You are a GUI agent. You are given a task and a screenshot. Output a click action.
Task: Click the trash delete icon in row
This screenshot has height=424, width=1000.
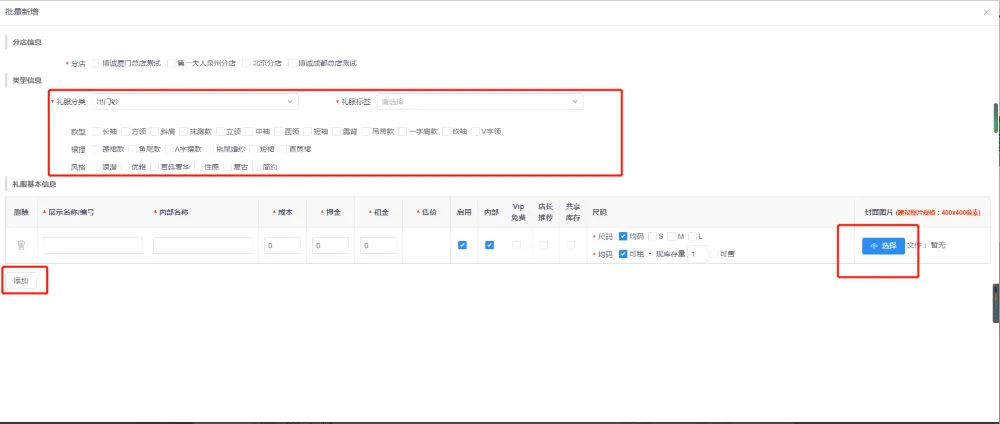21,245
